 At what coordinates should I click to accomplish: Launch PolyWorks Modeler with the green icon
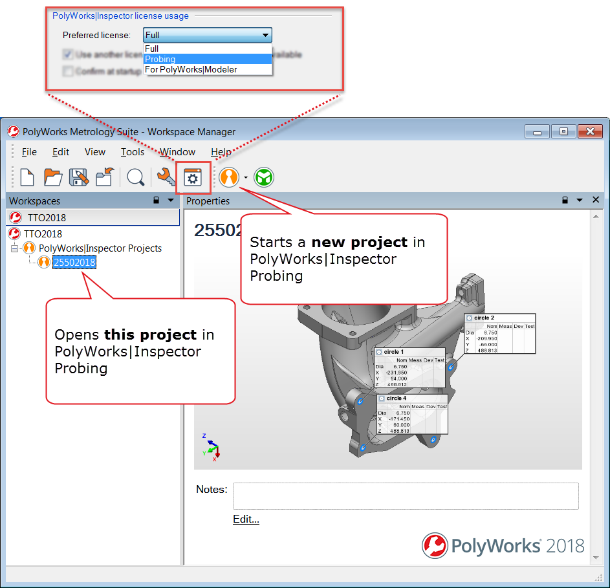pyautogui.click(x=264, y=177)
